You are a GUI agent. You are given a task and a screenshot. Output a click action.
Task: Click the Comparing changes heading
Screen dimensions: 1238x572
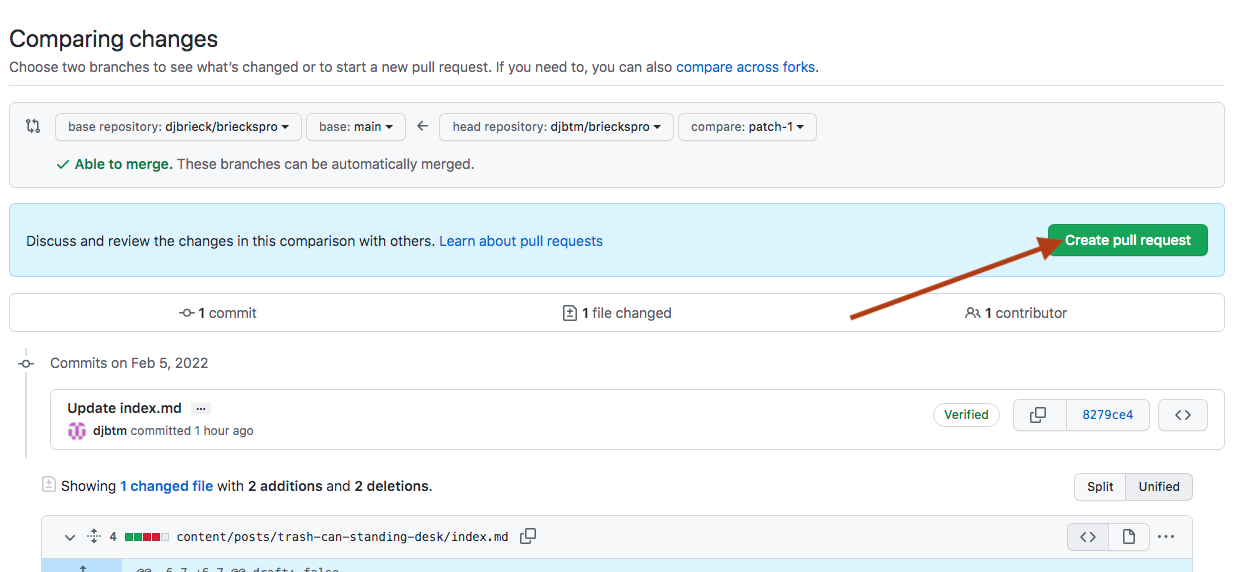click(113, 39)
